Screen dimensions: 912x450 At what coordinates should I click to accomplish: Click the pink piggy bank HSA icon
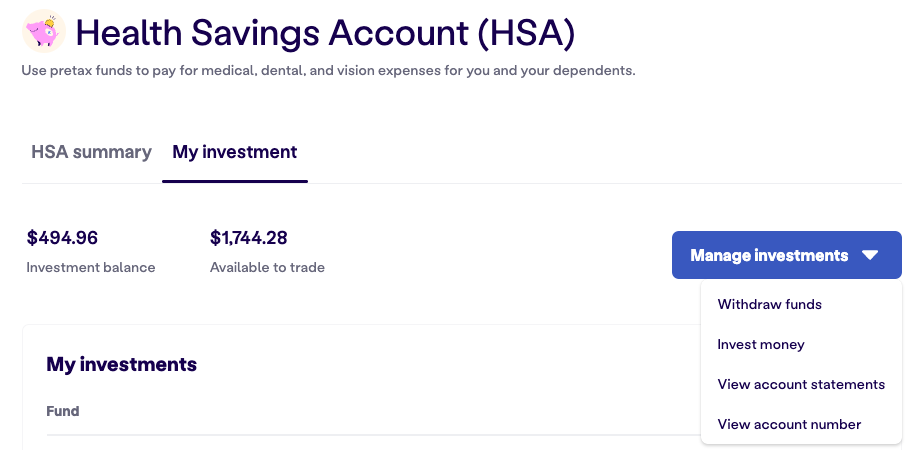point(44,31)
